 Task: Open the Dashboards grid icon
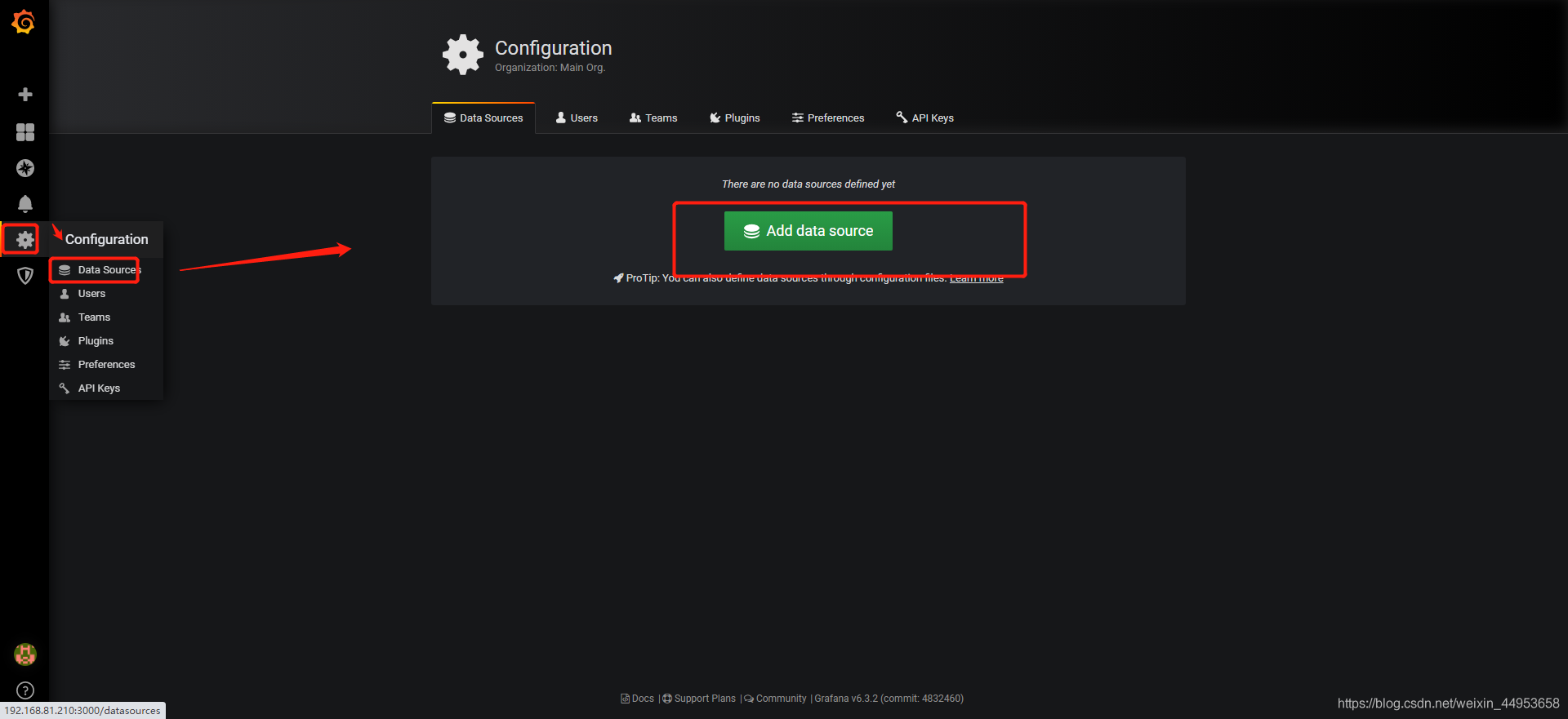(x=25, y=132)
